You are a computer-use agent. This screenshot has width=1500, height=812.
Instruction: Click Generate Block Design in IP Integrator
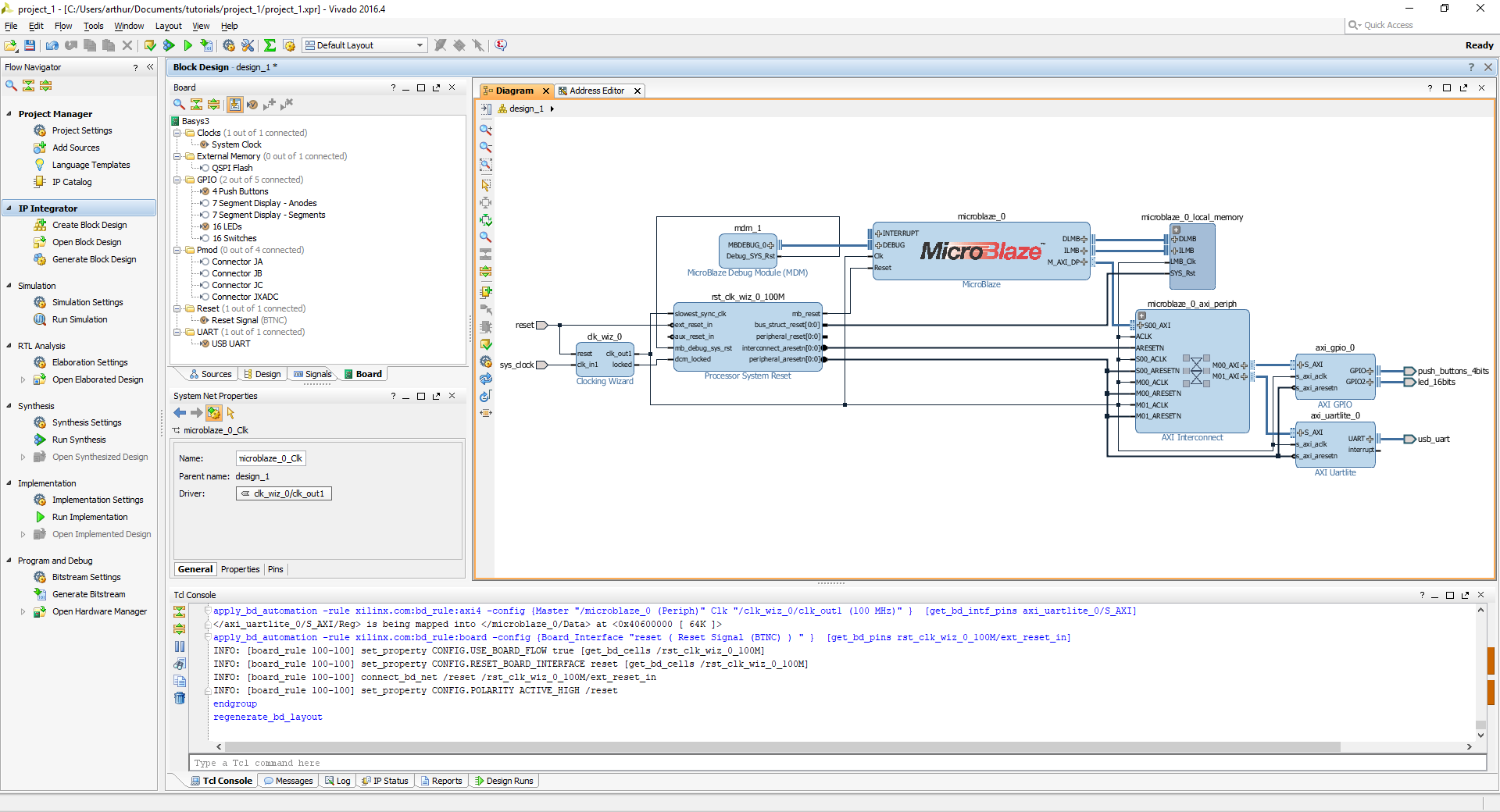95,259
